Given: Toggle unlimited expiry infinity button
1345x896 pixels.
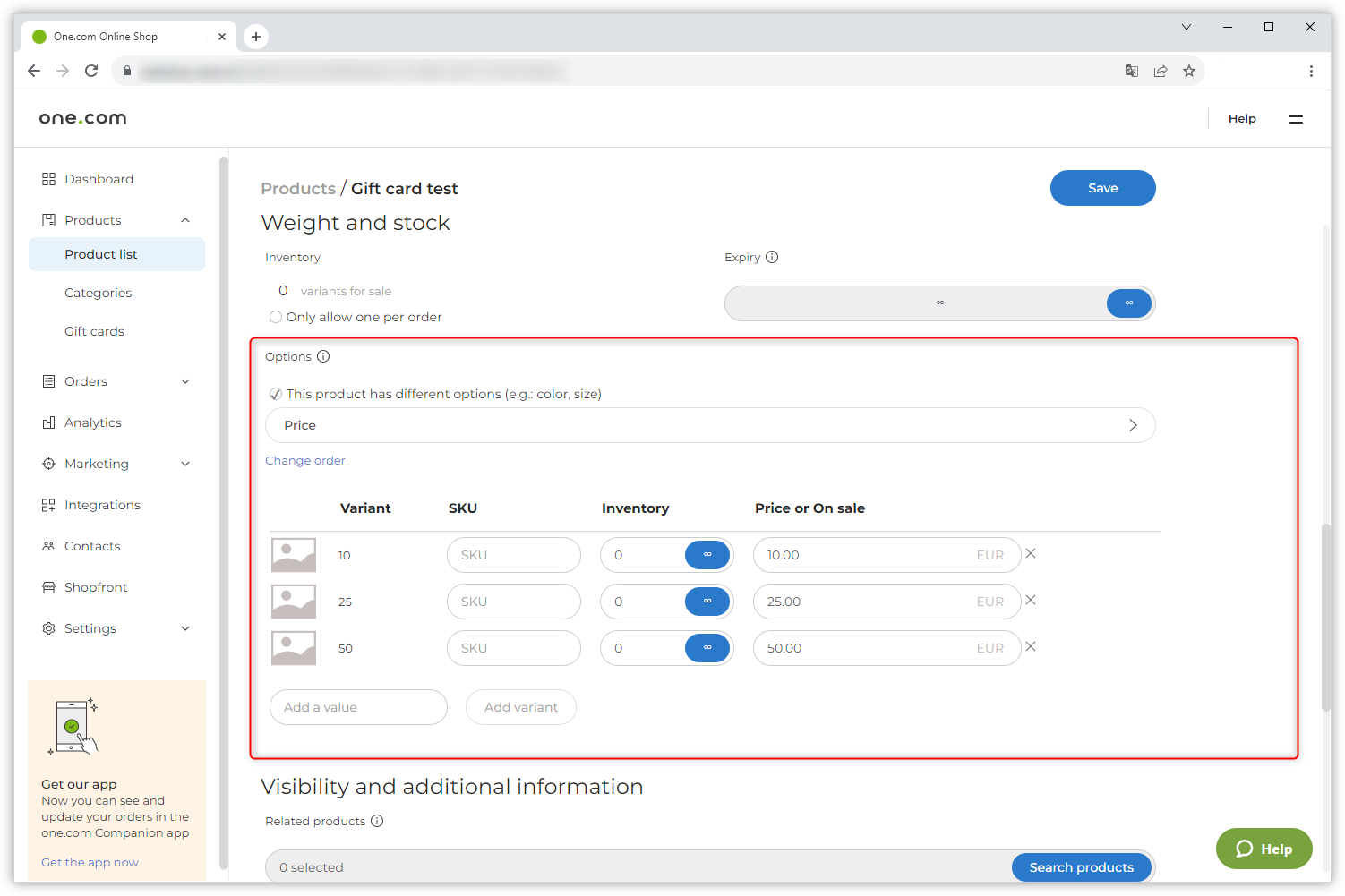Looking at the screenshot, I should (1129, 303).
